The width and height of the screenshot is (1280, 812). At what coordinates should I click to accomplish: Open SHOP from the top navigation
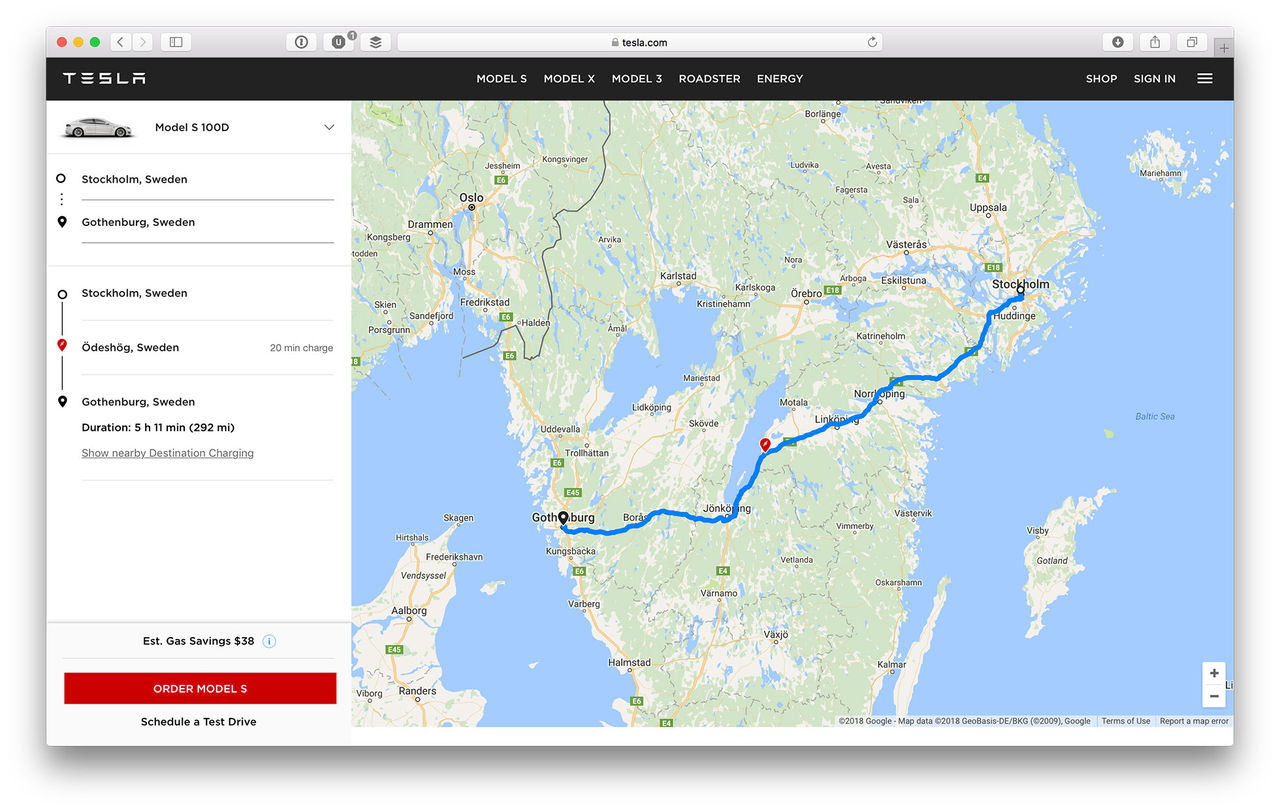pos(1101,78)
